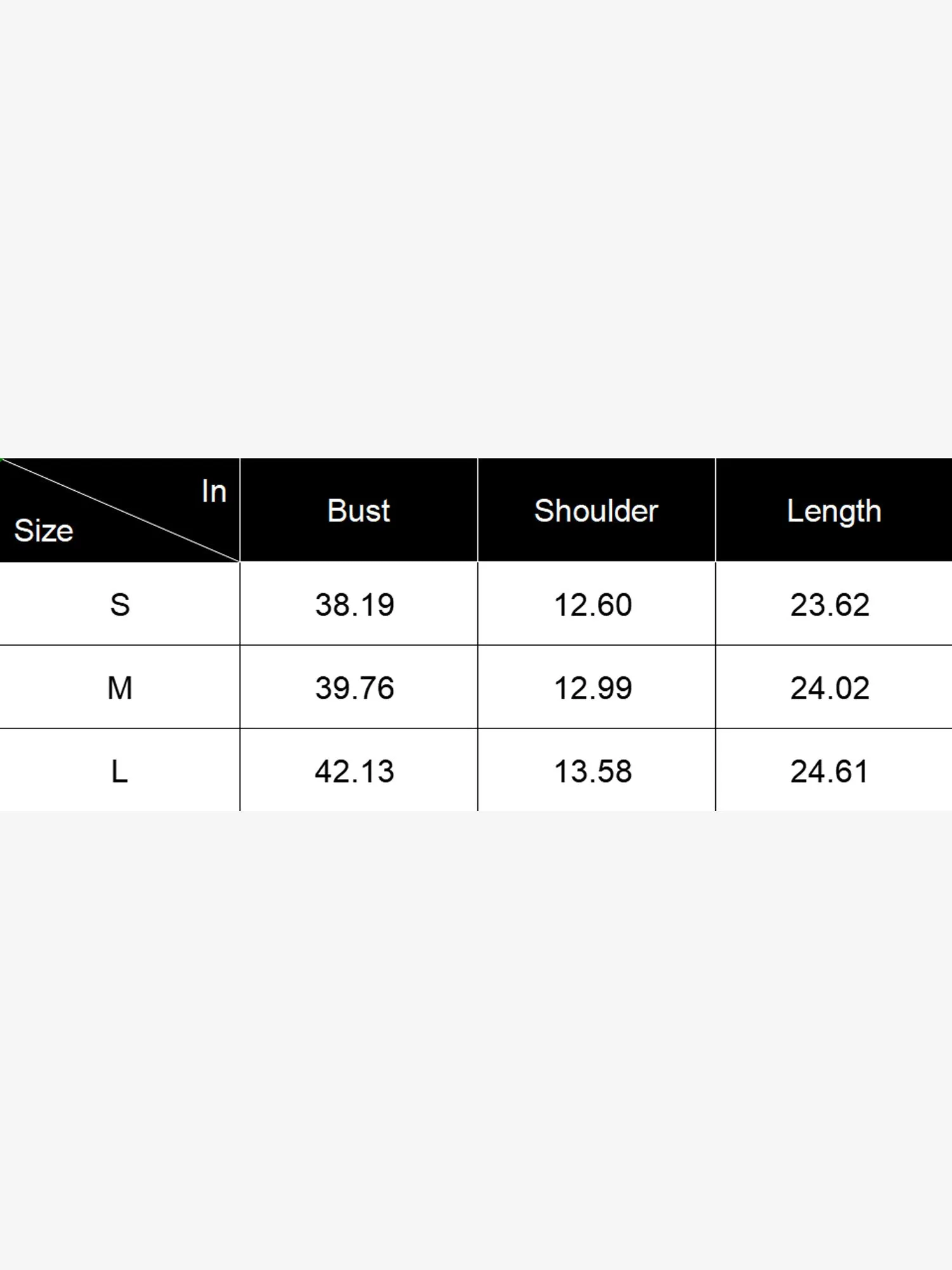
Task: Select the L size row label
Action: tap(120, 772)
